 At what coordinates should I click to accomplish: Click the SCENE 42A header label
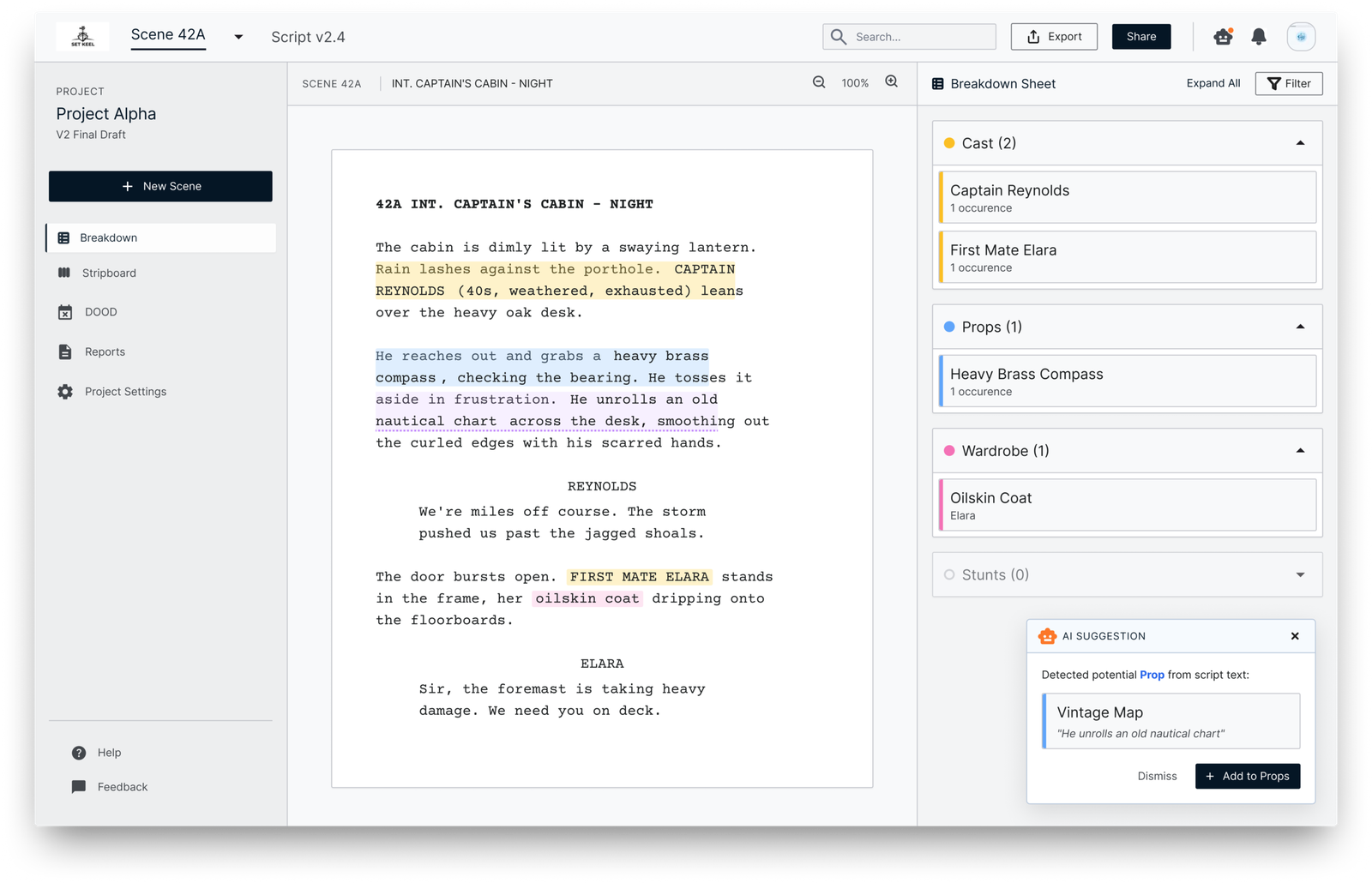tap(331, 83)
